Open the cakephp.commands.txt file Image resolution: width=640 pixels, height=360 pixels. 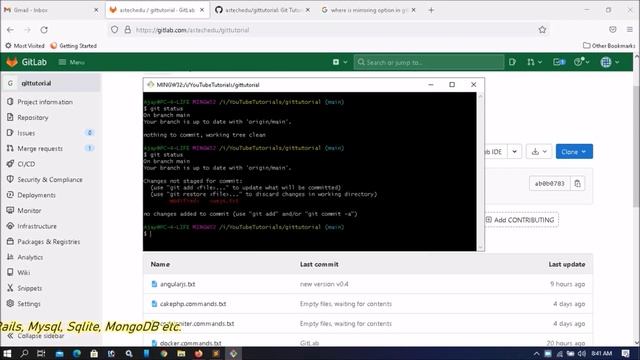(x=193, y=304)
